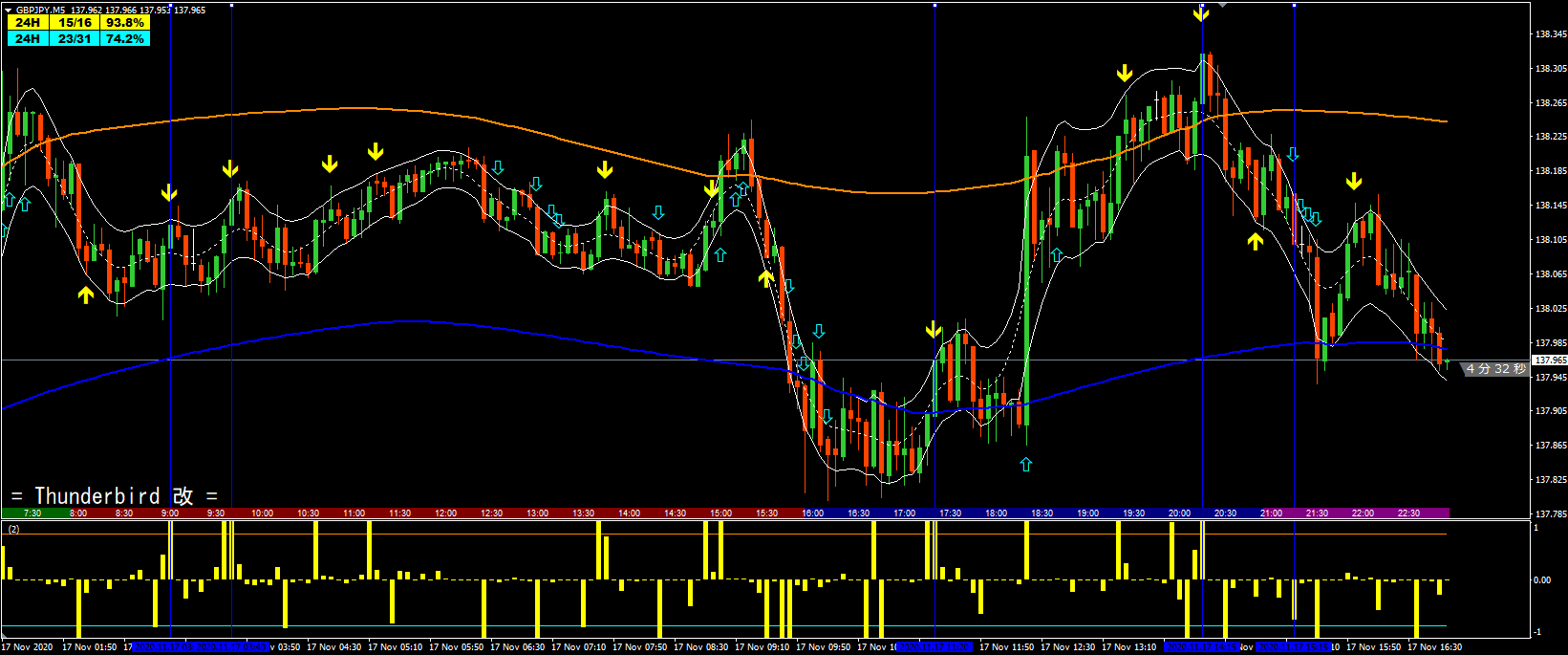Click the cyan up arrow below 18:30 candle
The height and width of the screenshot is (655, 1568).
(x=1025, y=465)
